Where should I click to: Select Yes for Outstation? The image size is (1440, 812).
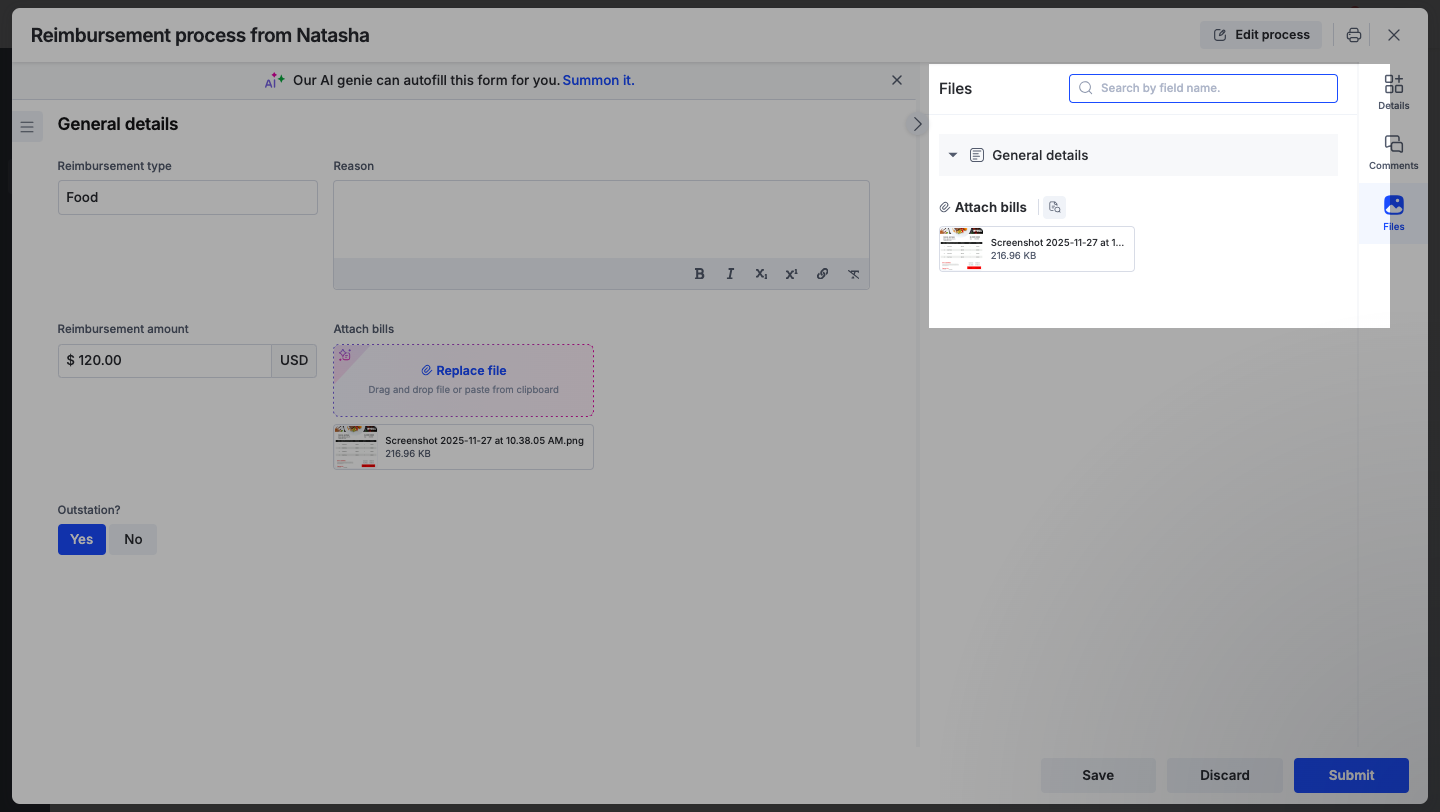[82, 539]
